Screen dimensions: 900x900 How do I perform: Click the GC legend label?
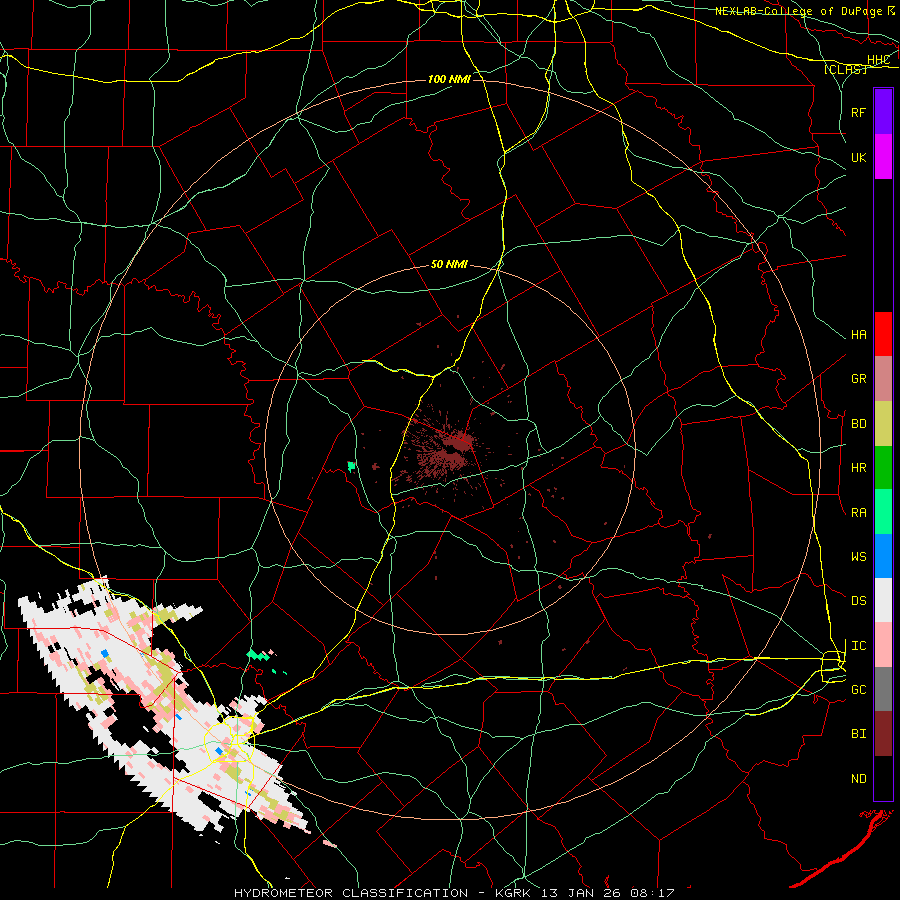tap(858, 690)
